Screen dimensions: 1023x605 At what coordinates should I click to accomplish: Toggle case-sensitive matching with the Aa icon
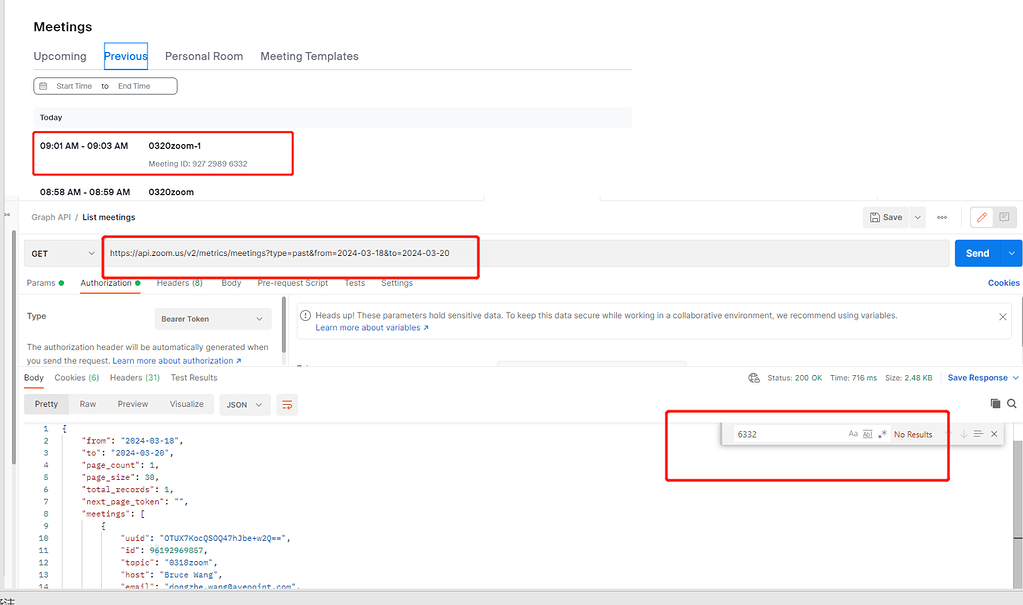pos(853,433)
